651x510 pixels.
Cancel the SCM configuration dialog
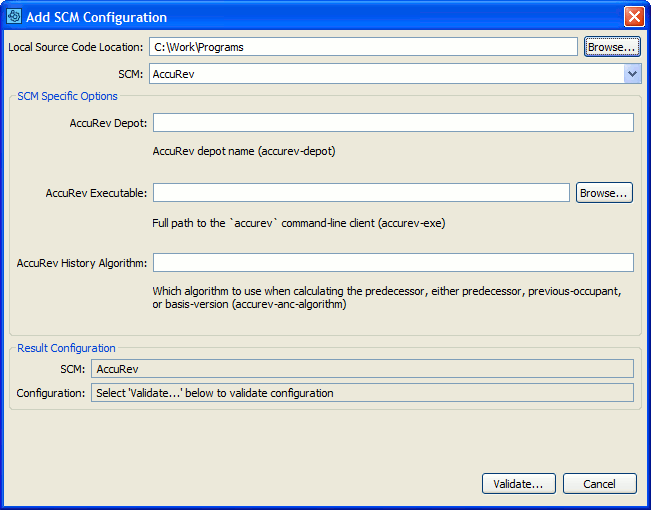(599, 484)
